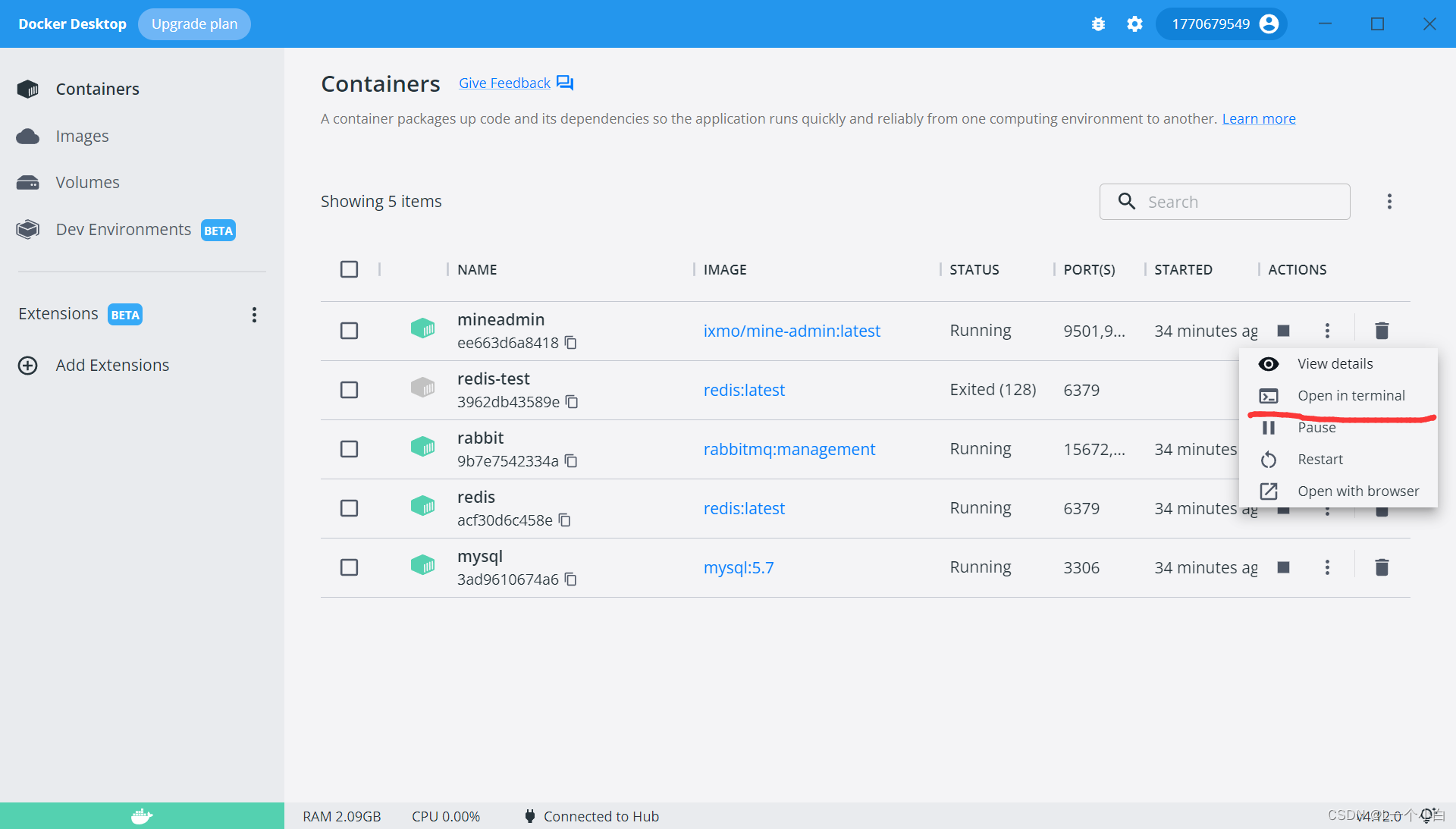Open settings gear in title bar
Screen dimensions: 1456x829
tap(1134, 24)
